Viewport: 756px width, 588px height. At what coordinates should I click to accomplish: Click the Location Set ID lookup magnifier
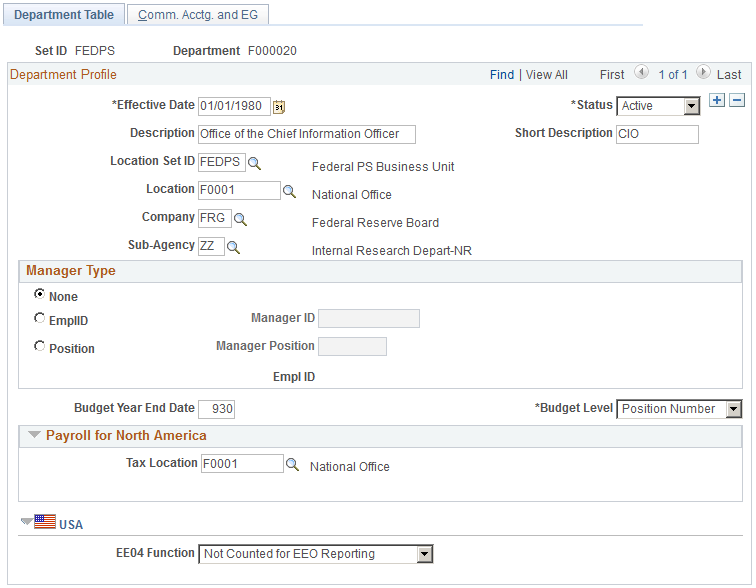(x=254, y=163)
